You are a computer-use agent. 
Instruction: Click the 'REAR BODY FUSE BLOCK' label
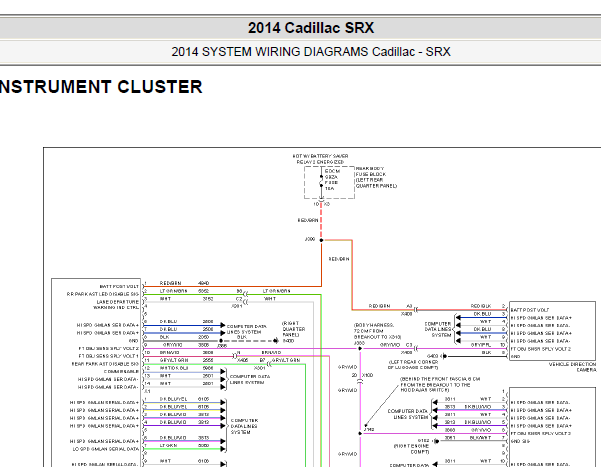pos(376,177)
